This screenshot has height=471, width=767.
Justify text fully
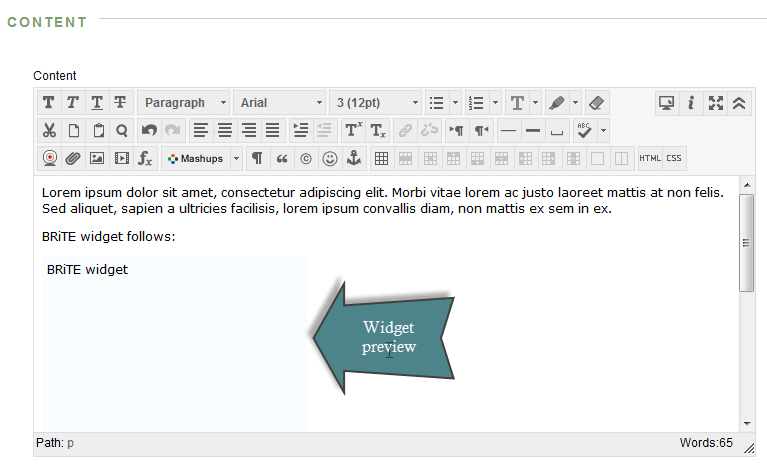[x=272, y=131]
